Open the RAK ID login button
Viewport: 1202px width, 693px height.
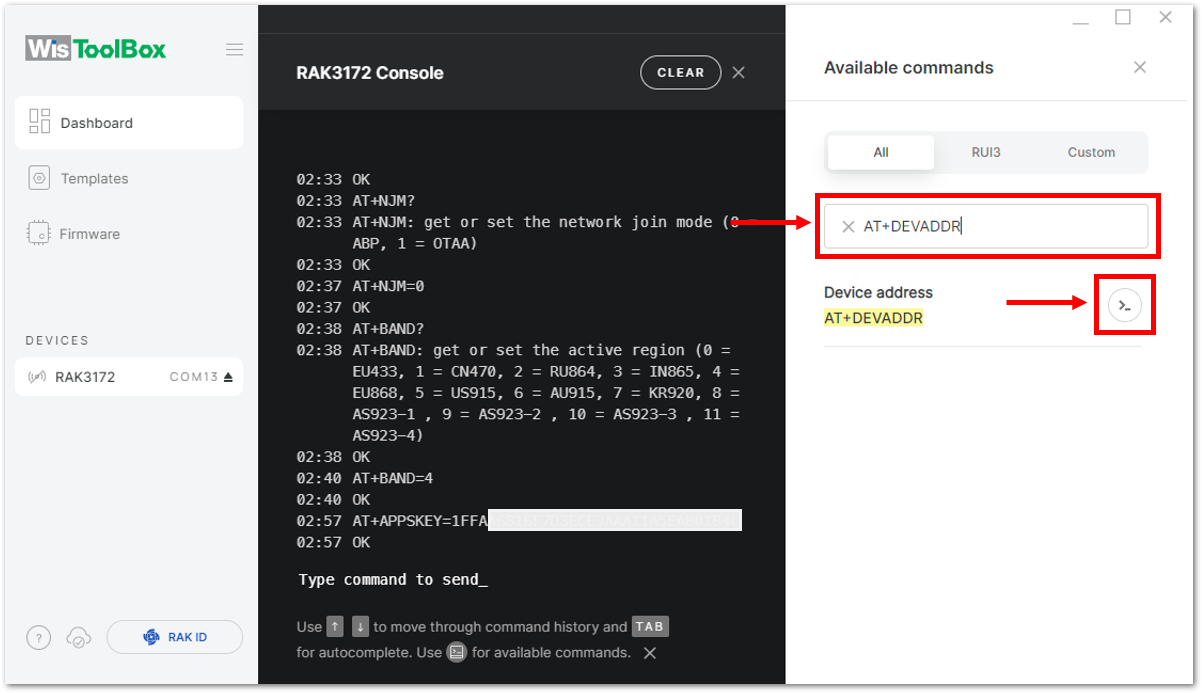click(x=175, y=637)
